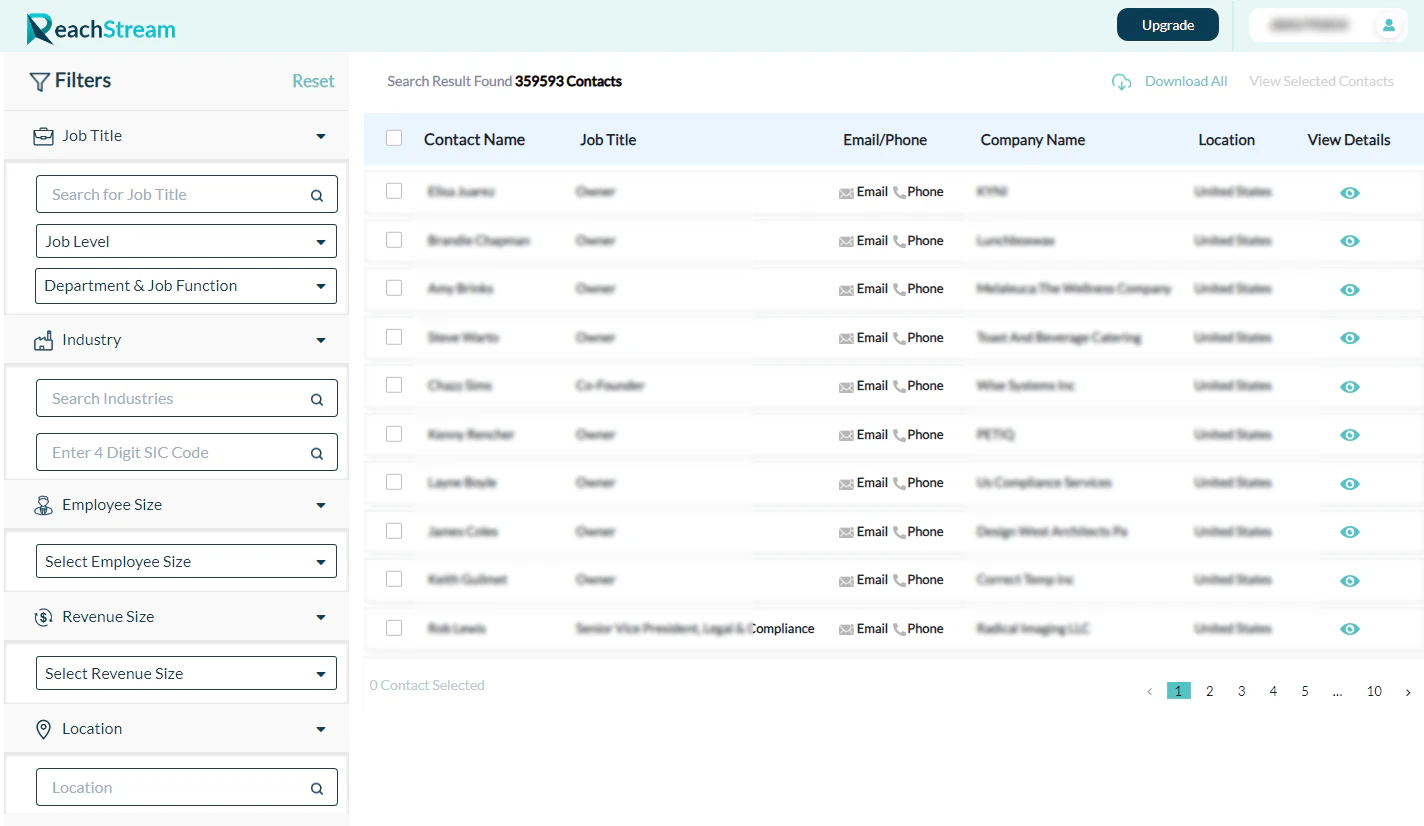
Task: Open the user account menu
Action: click(x=1389, y=24)
